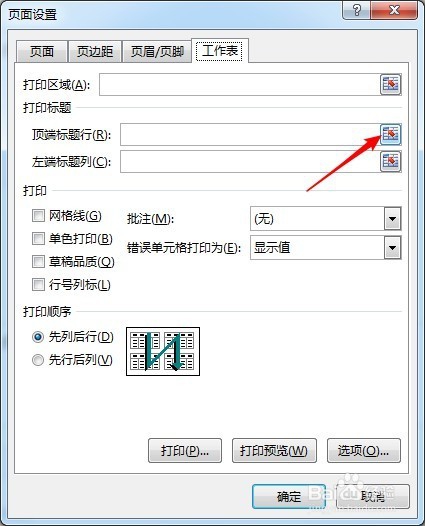
Task: Click the 选项(O)... button
Action: coord(364,451)
